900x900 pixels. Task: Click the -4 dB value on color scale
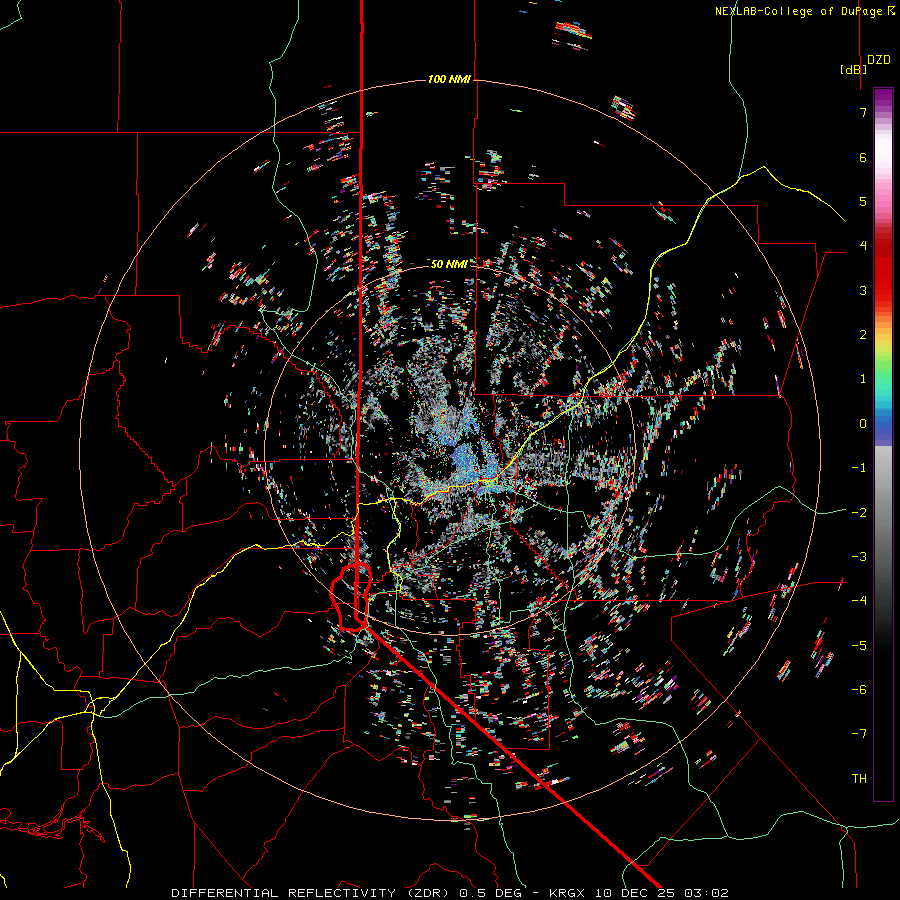coord(859,601)
